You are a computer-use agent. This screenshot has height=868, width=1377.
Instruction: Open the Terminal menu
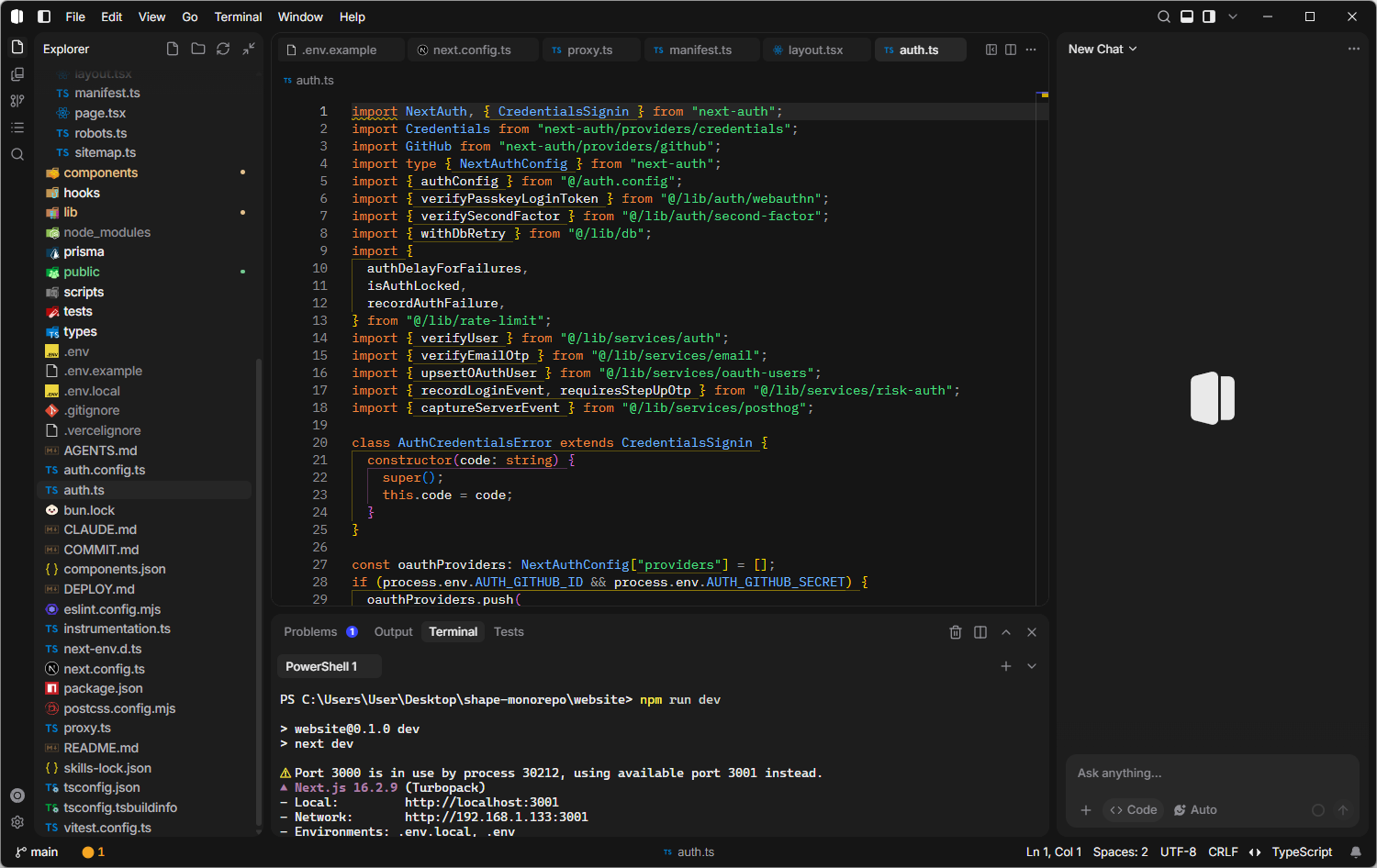point(239,17)
